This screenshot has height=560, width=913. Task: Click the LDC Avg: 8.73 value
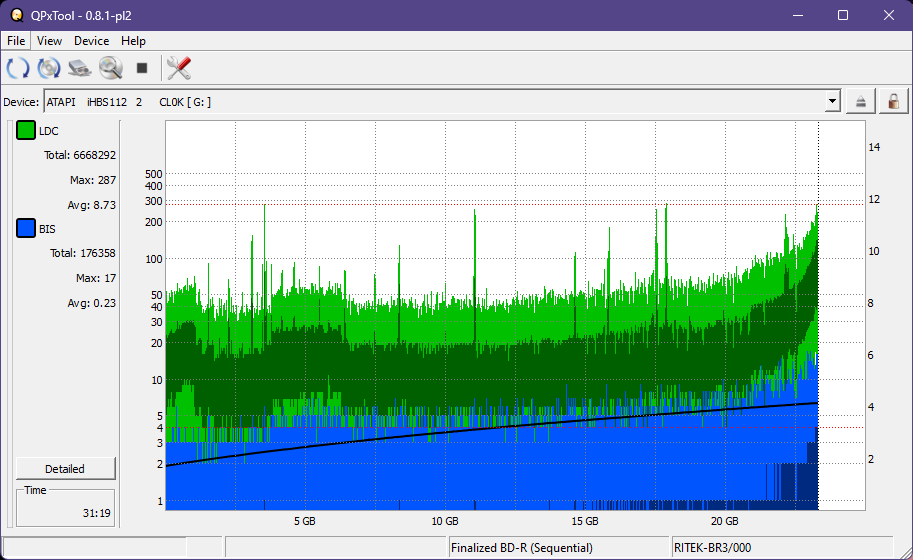[x=91, y=205]
